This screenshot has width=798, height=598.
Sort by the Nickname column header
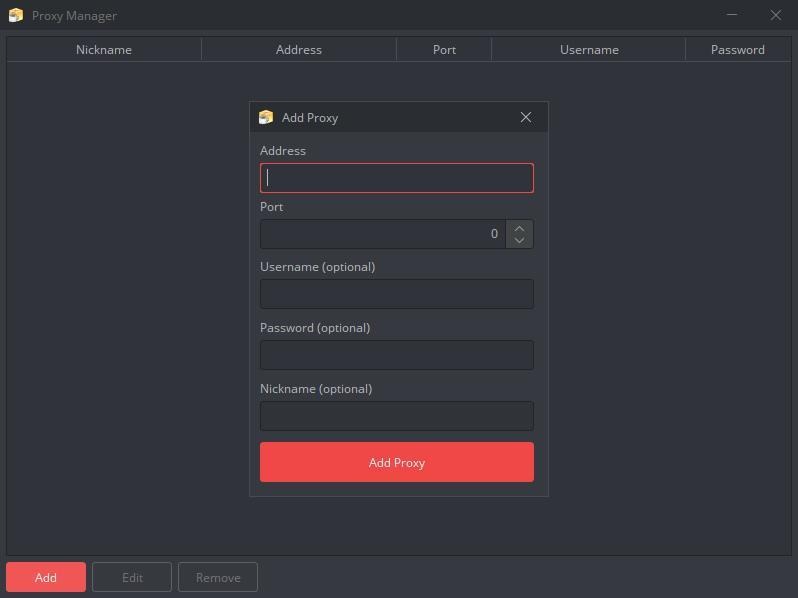coord(104,49)
